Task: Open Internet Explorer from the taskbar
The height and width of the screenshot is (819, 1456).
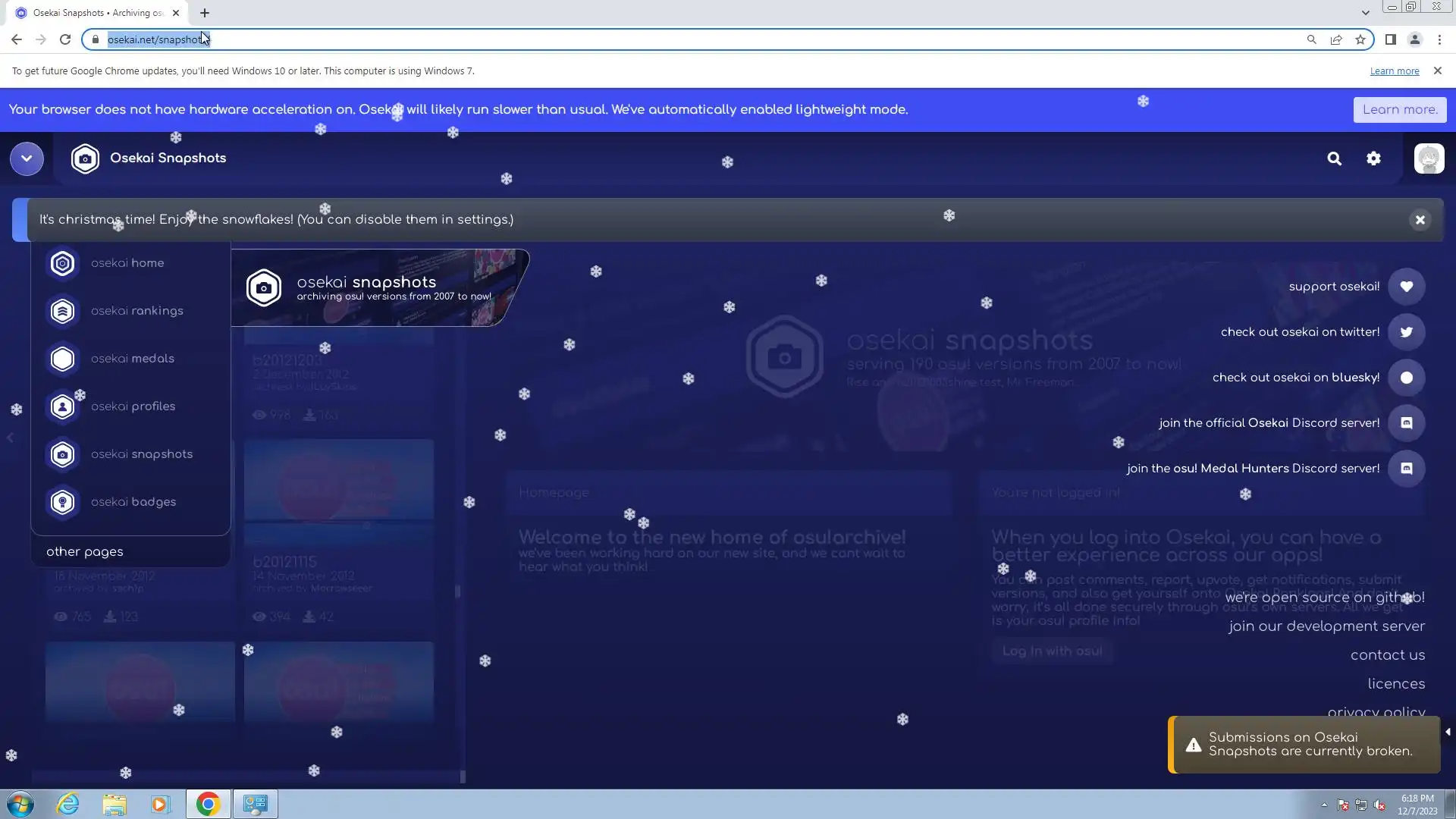Action: (68, 804)
